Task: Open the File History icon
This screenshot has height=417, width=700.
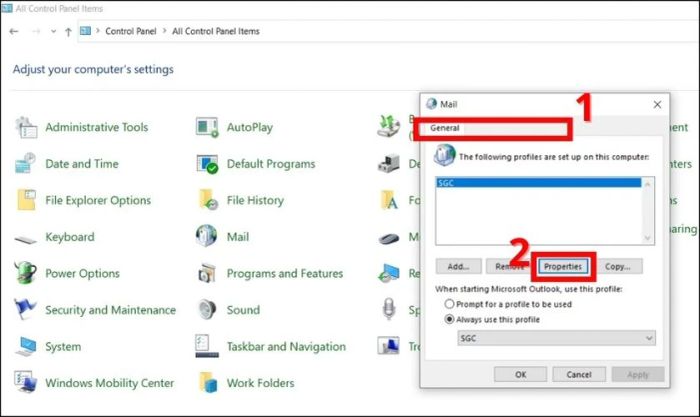Action: click(x=208, y=200)
